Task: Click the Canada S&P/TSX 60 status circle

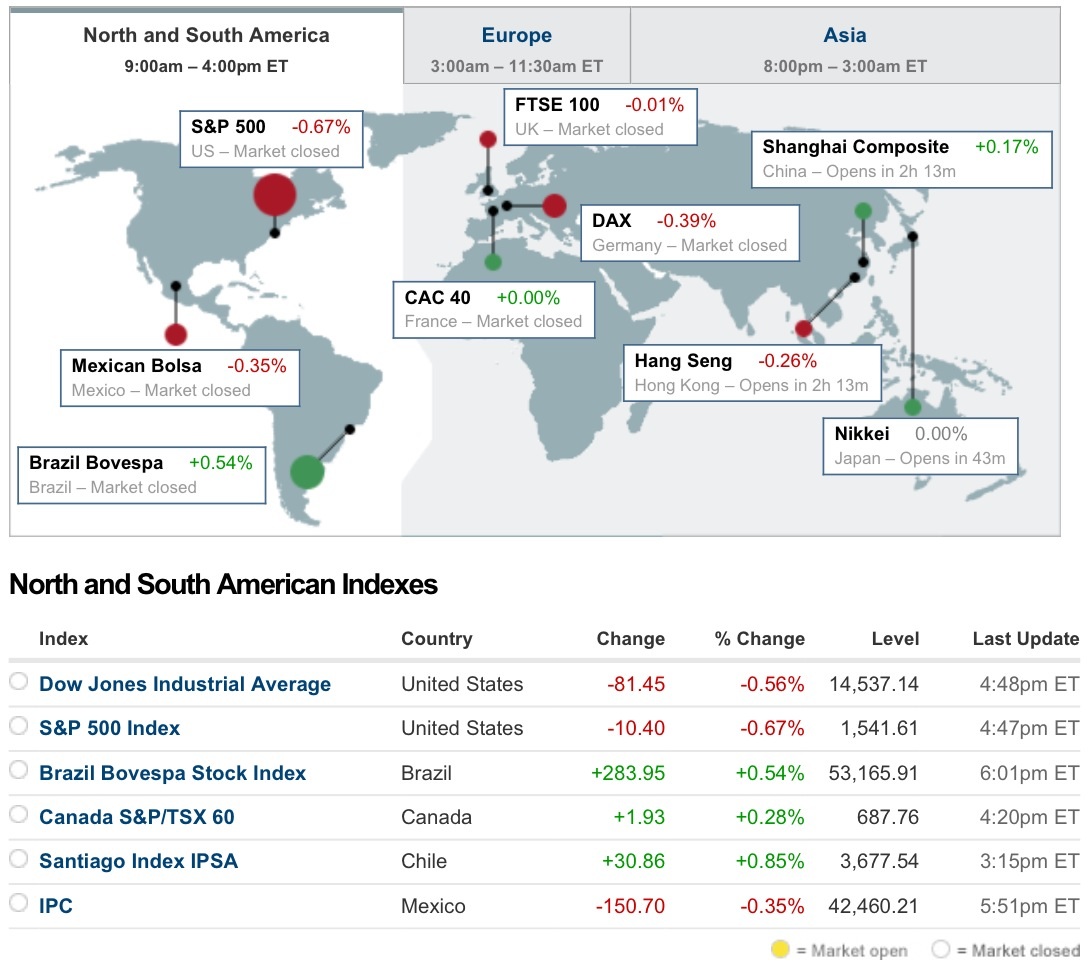Action: 19,814
